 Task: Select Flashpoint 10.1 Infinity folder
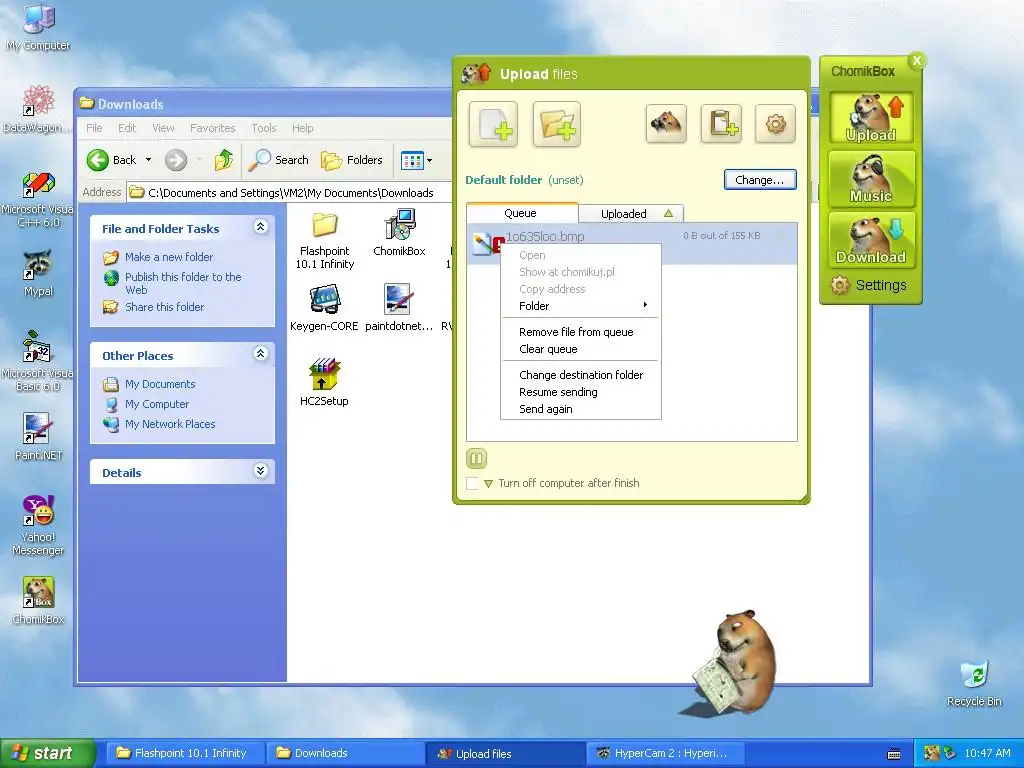[x=325, y=240]
